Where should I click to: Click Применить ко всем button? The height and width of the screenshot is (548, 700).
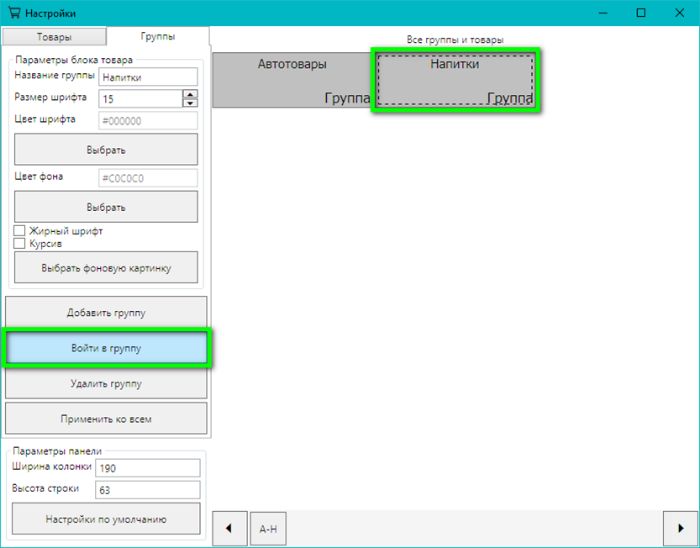(x=106, y=418)
